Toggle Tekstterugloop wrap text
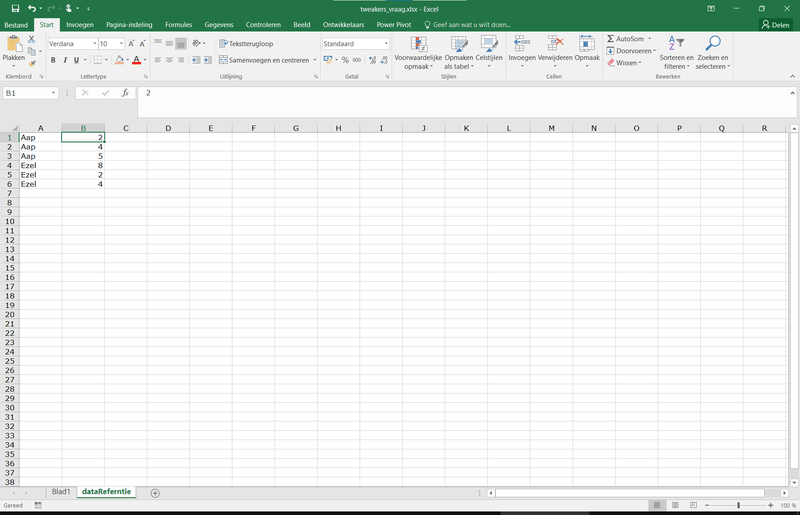This screenshot has height=515, width=800. click(246, 44)
